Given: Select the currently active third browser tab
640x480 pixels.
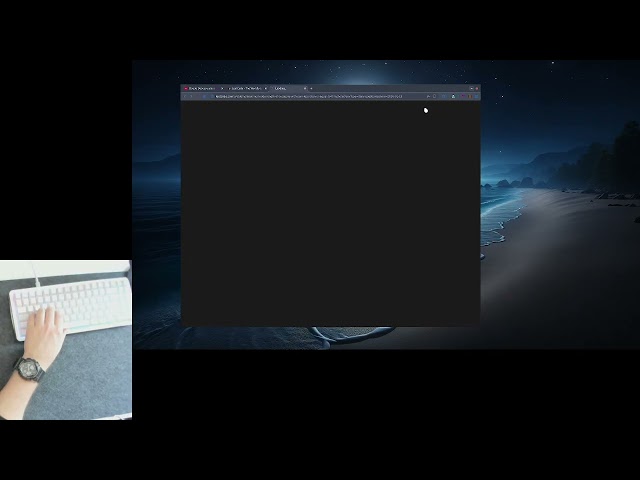Looking at the screenshot, I should click(286, 88).
